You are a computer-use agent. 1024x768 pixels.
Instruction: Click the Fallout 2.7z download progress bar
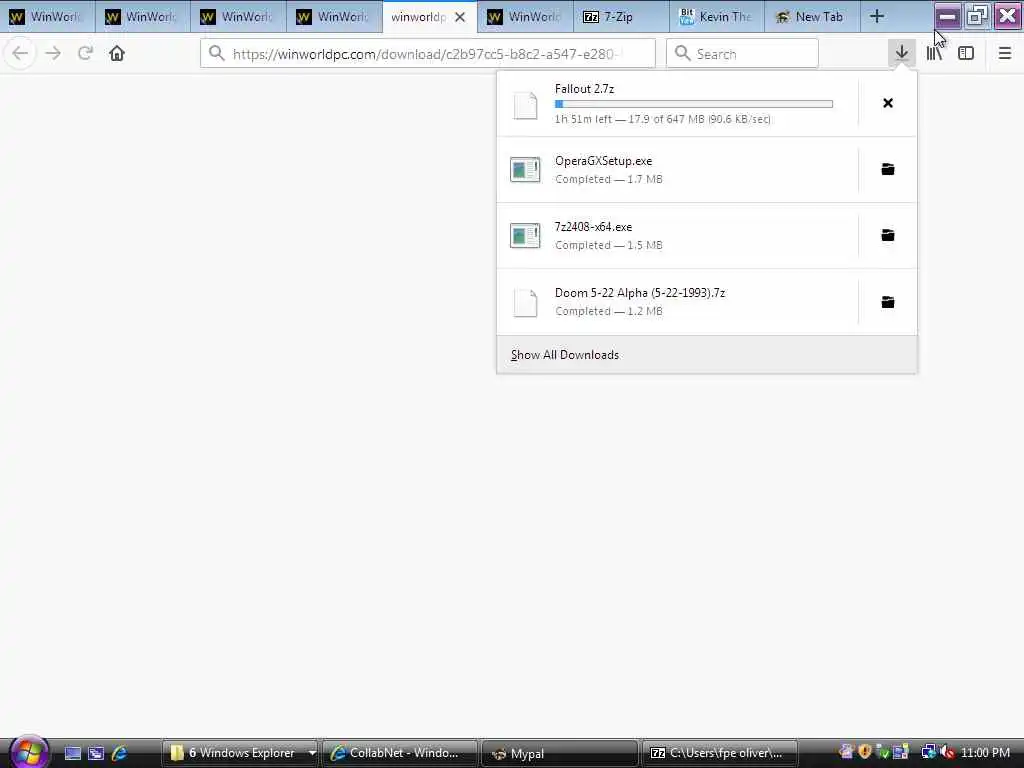tap(694, 104)
